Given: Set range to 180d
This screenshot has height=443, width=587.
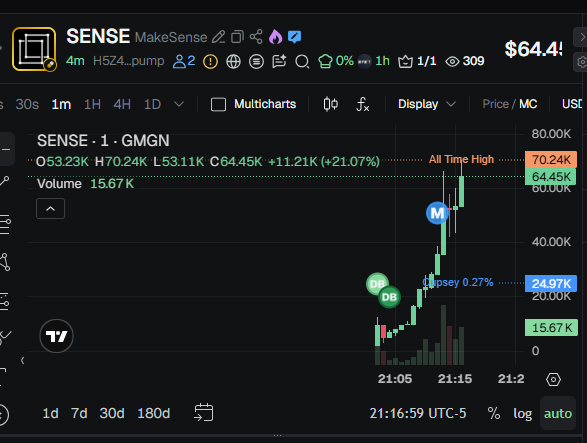Looking at the screenshot, I should pyautogui.click(x=153, y=413).
